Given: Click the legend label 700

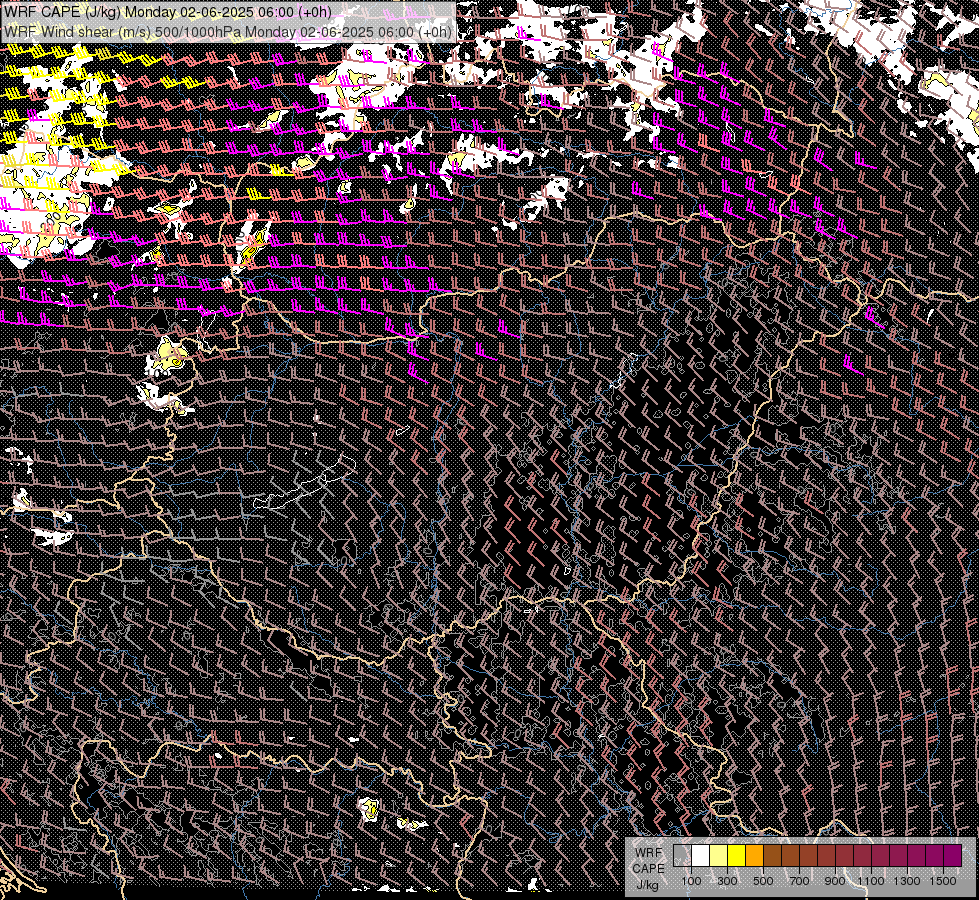Looking at the screenshot, I should (799, 881).
